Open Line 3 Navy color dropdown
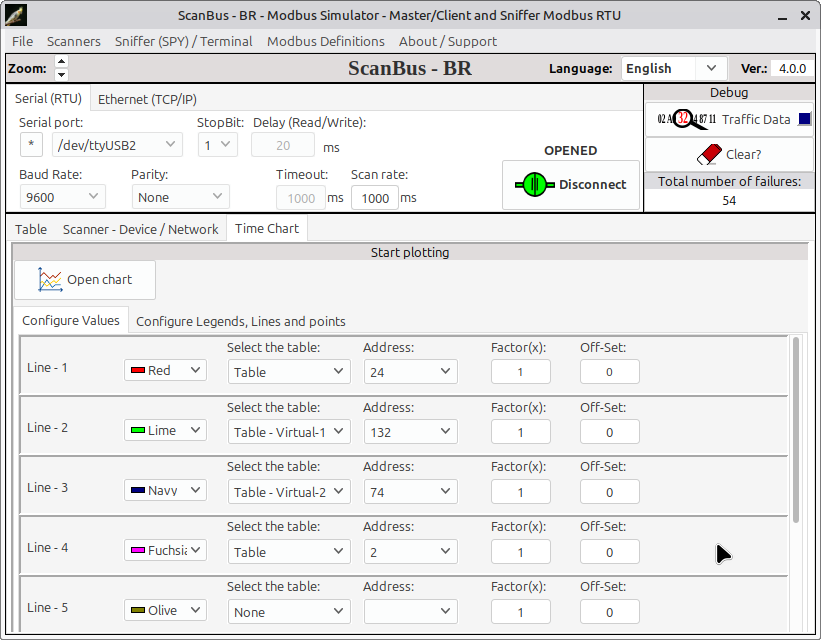Screen dimensions: 821x640 click(x=165, y=490)
